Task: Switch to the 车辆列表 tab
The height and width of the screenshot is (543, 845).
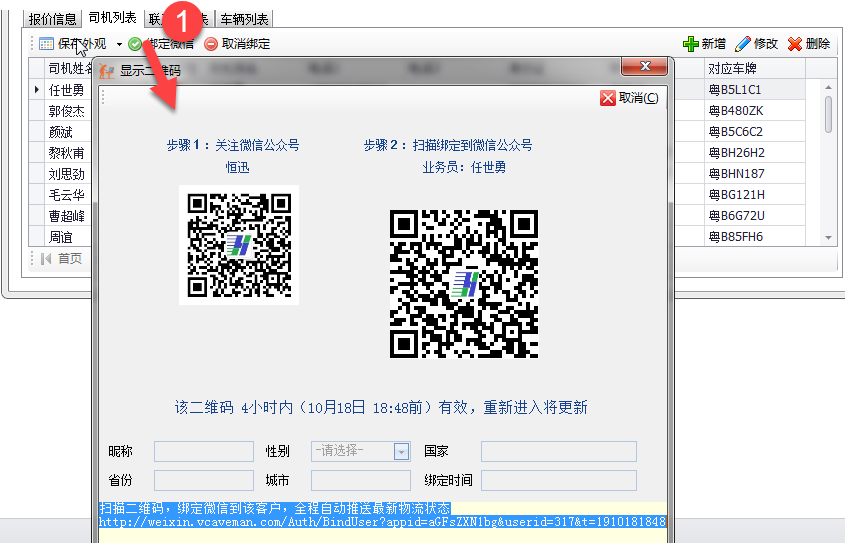Action: point(244,19)
